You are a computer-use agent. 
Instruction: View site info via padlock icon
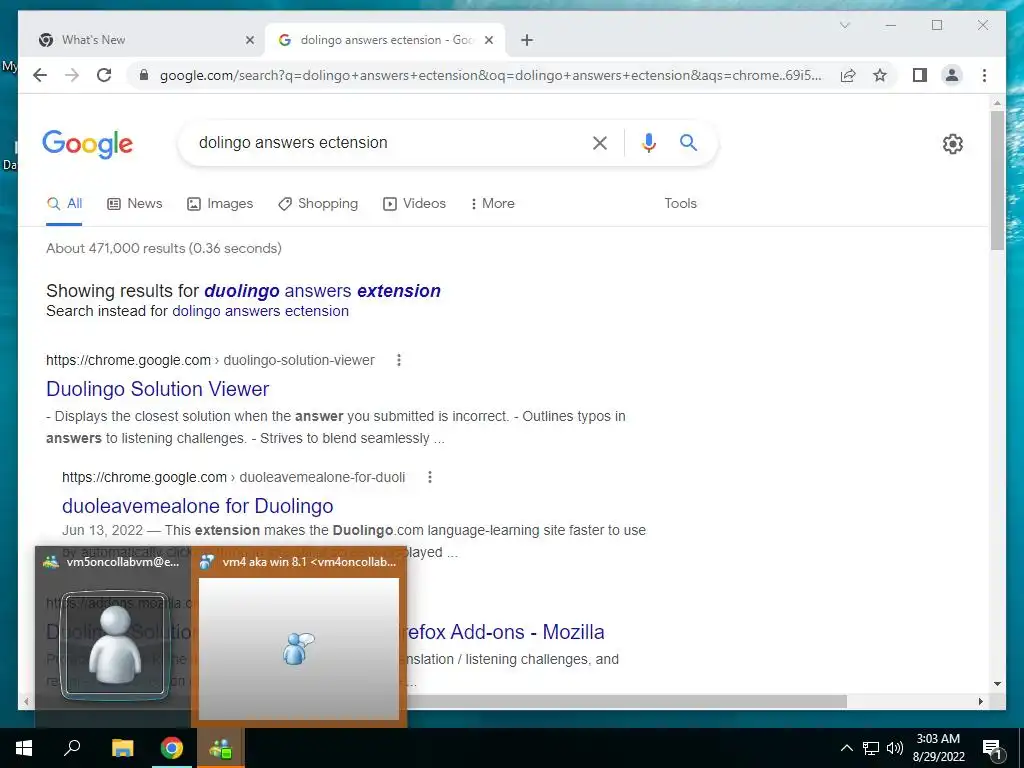coord(144,75)
